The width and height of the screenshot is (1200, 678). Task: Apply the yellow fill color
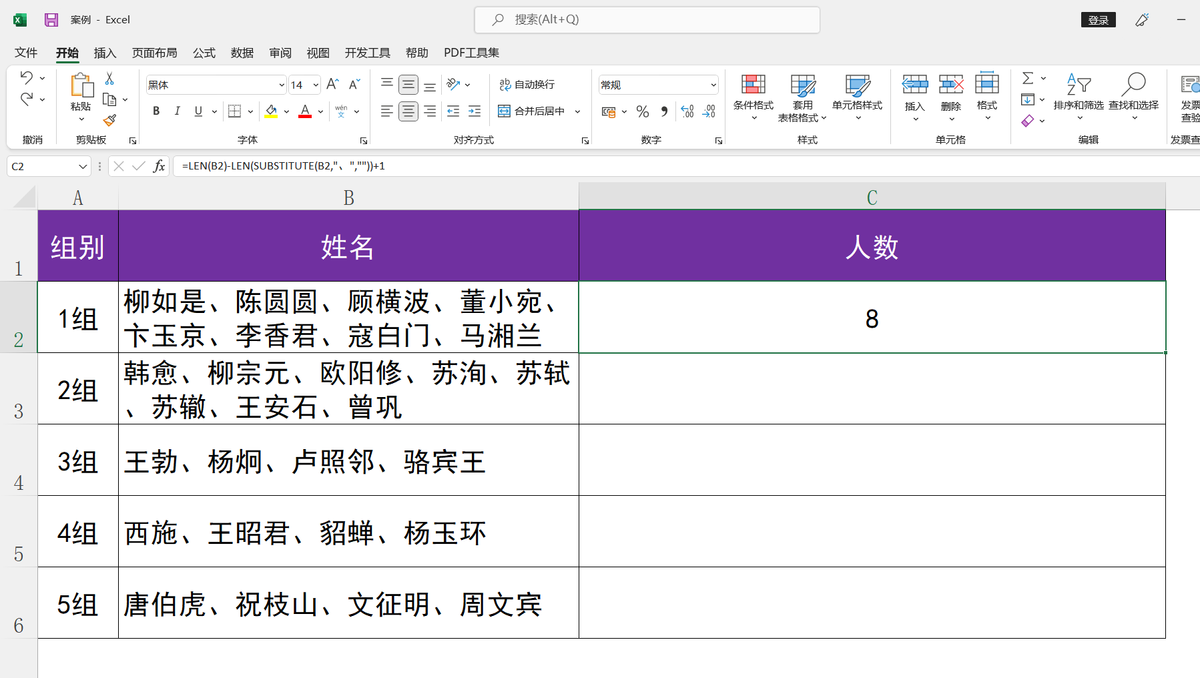point(271,111)
